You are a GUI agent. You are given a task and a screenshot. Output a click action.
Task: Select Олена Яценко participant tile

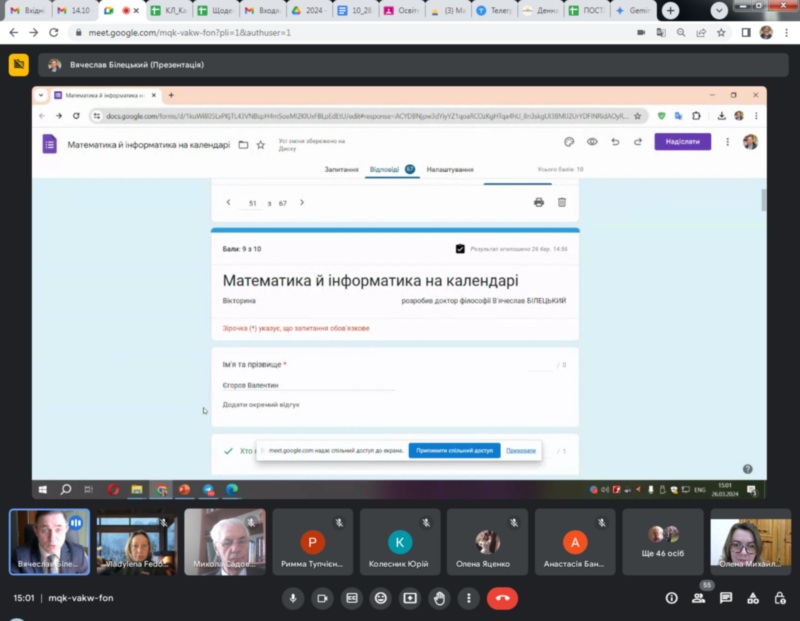click(x=487, y=542)
